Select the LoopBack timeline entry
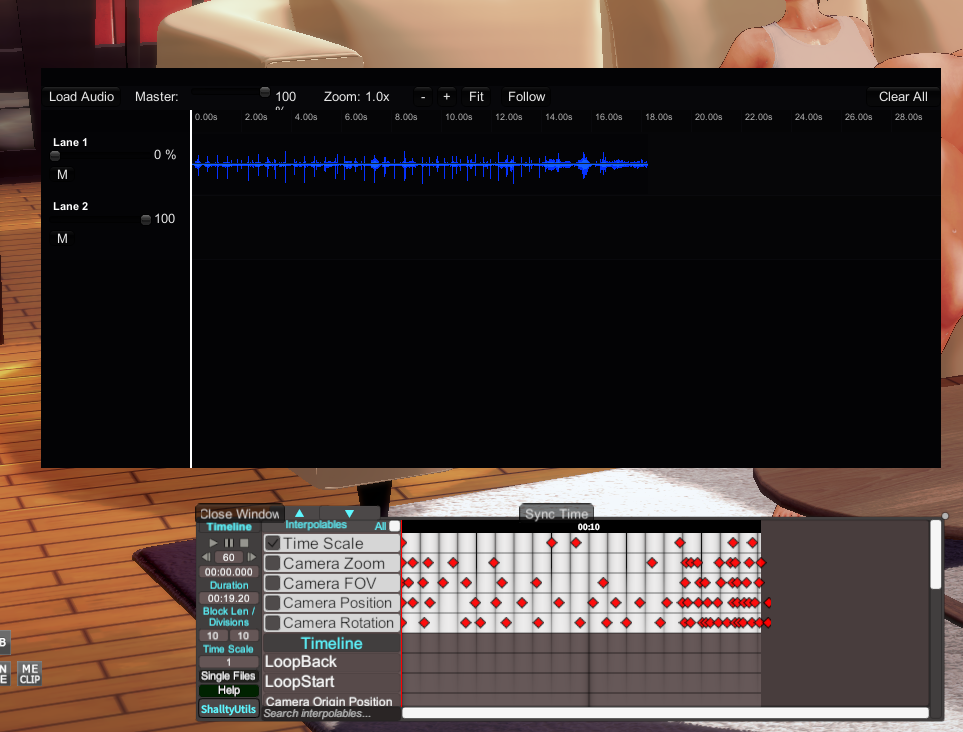963x732 pixels. click(301, 662)
